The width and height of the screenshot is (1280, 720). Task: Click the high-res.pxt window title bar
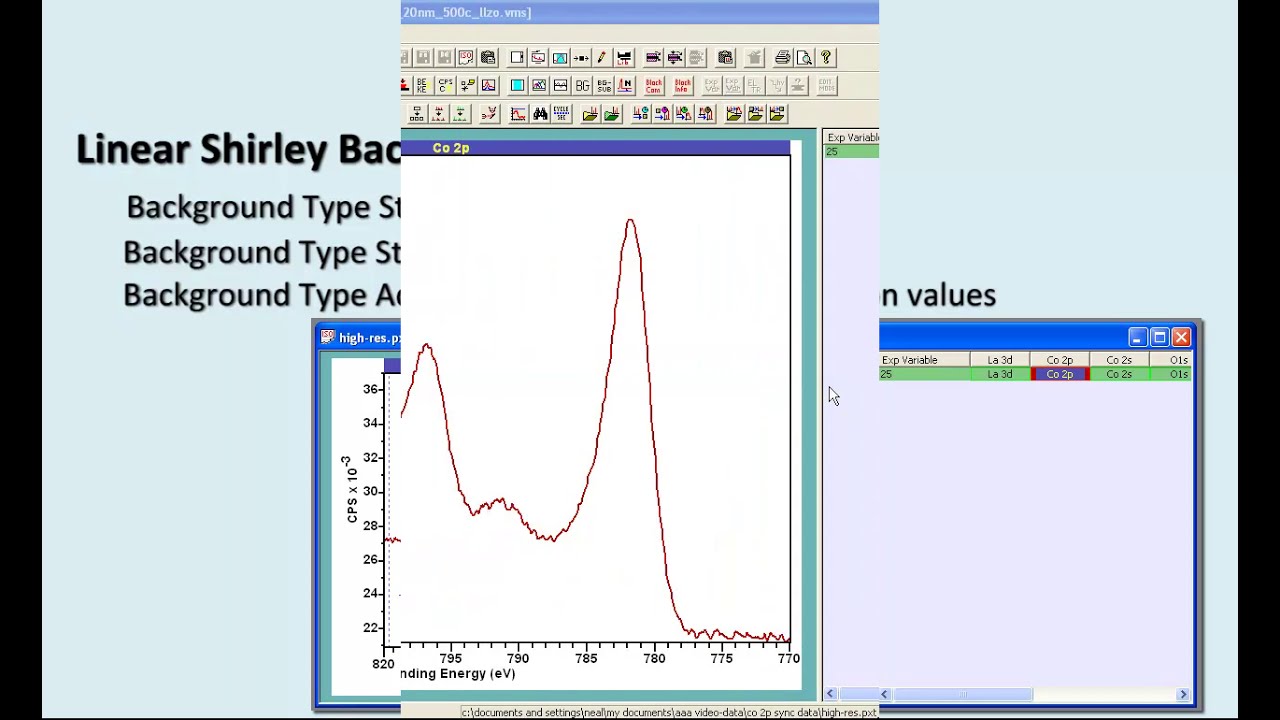pyautogui.click(x=357, y=338)
